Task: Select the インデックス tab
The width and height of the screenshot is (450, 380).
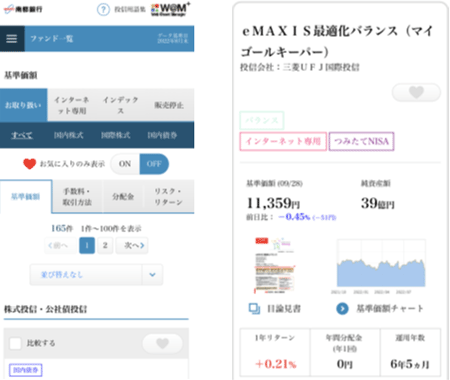Action: 120,105
